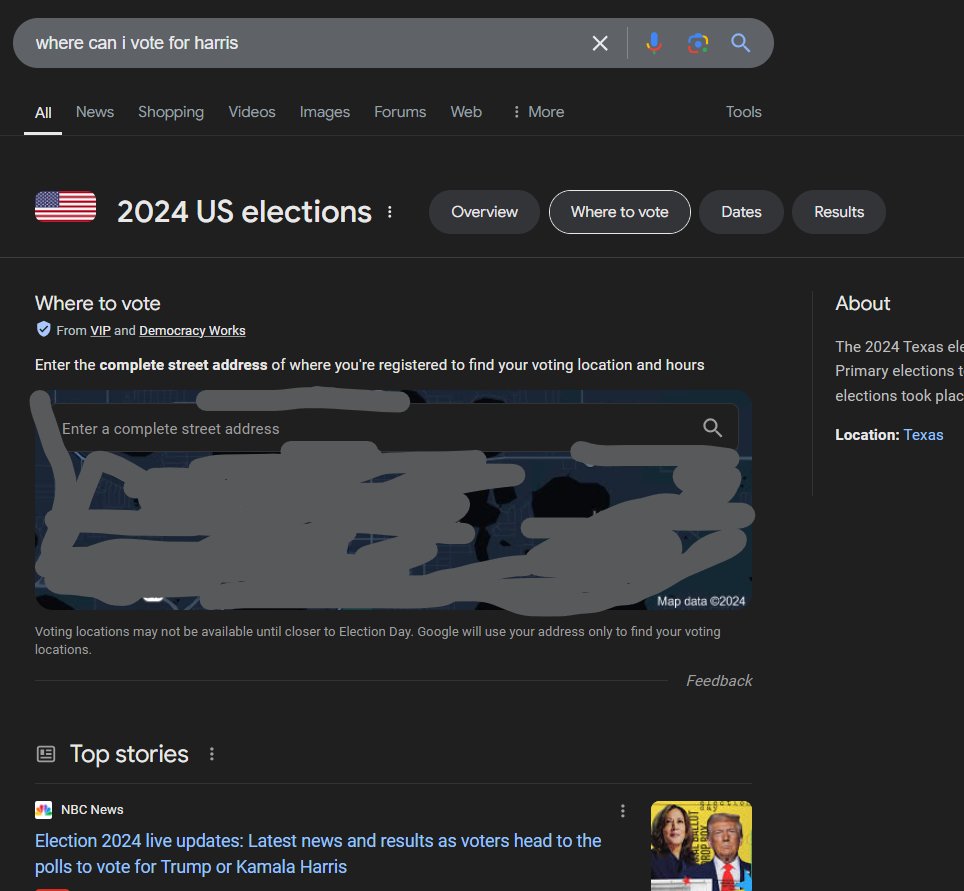This screenshot has width=964, height=891.
Task: Click the NBC News source name
Action: click(x=92, y=810)
